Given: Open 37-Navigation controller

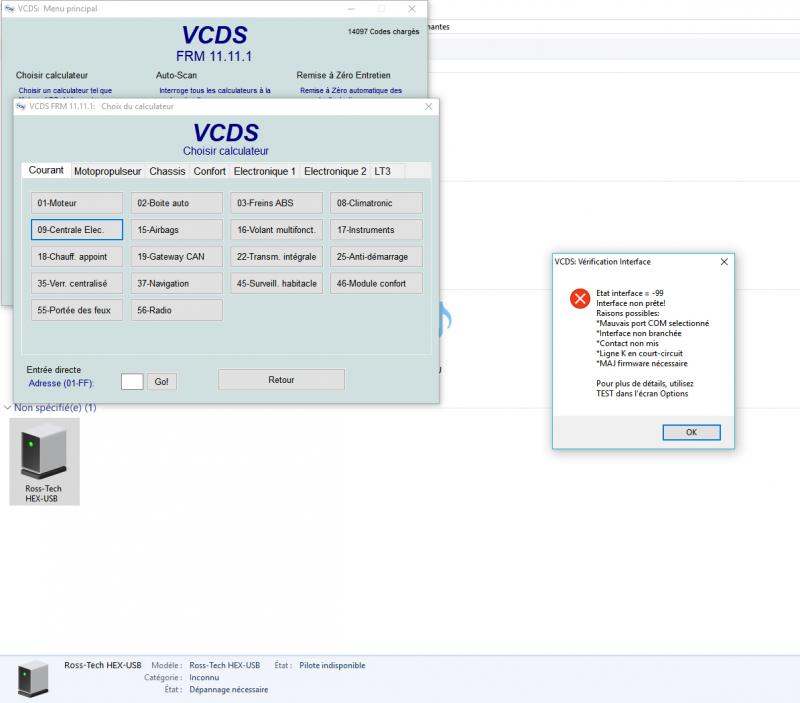Looking at the screenshot, I should (x=177, y=283).
